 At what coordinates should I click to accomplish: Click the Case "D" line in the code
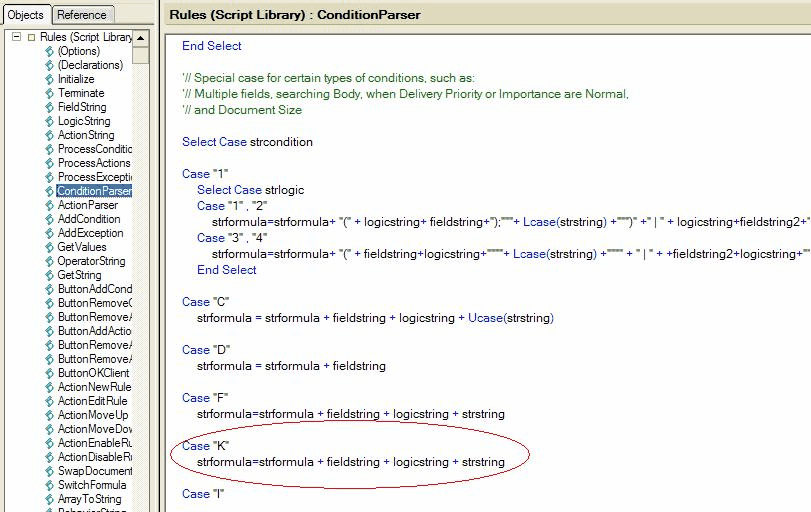(x=206, y=350)
